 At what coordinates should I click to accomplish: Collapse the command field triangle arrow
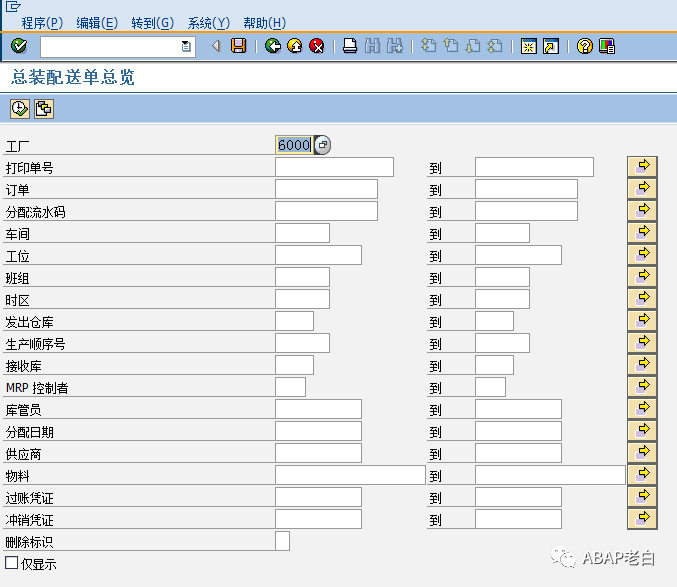pyautogui.click(x=216, y=46)
